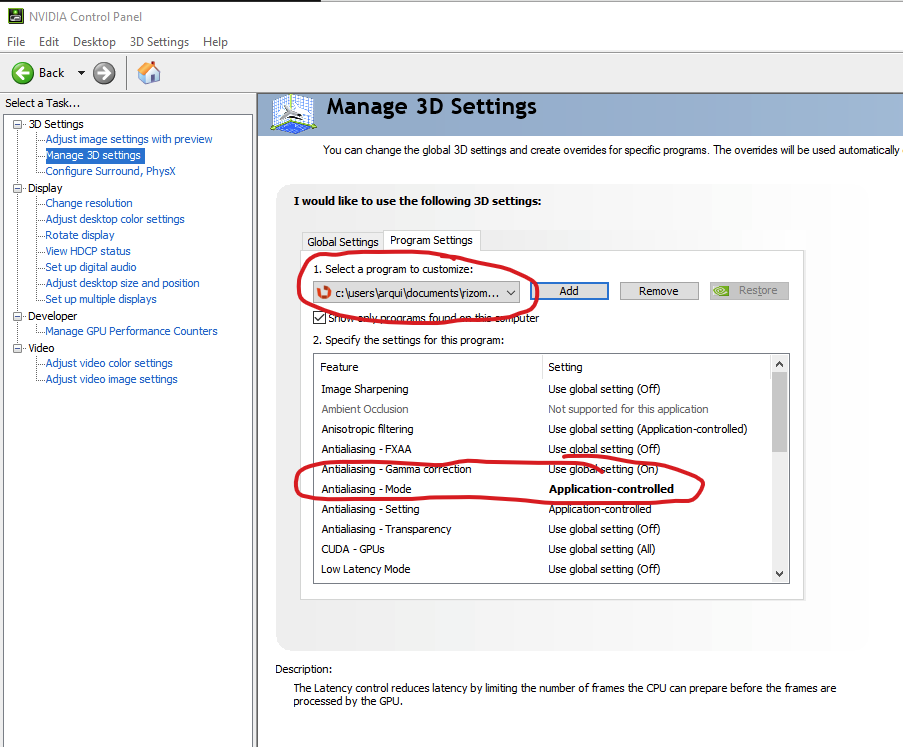
Task: Open the Edit menu
Action: 49,42
